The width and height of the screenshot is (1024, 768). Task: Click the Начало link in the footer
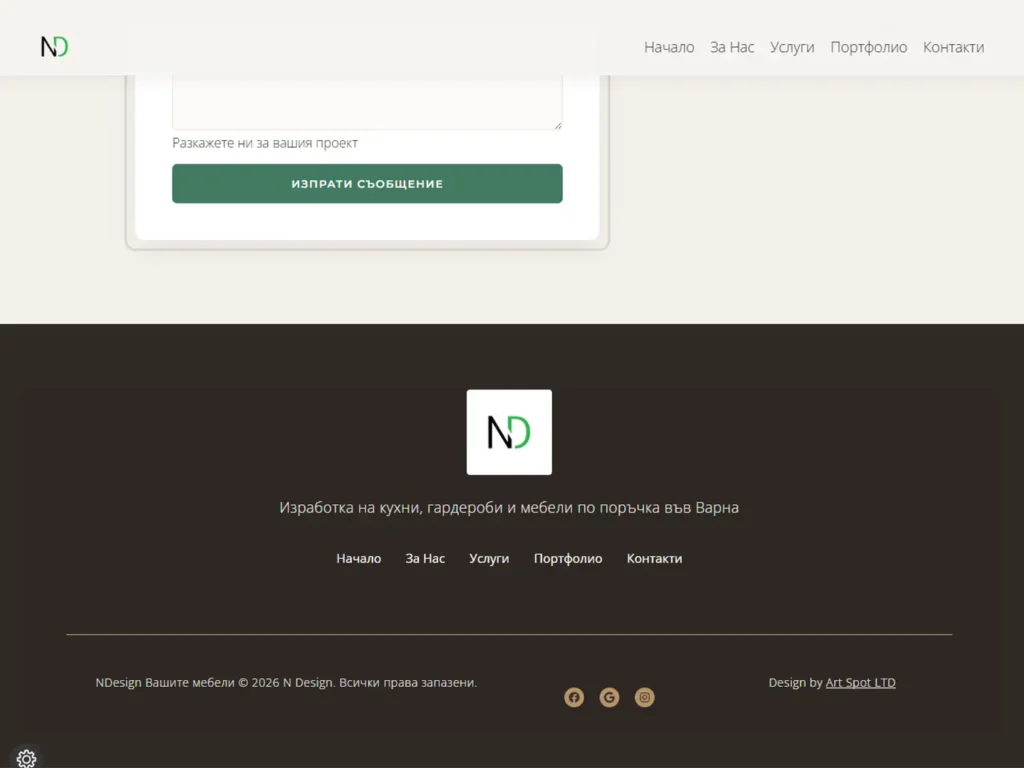point(358,559)
